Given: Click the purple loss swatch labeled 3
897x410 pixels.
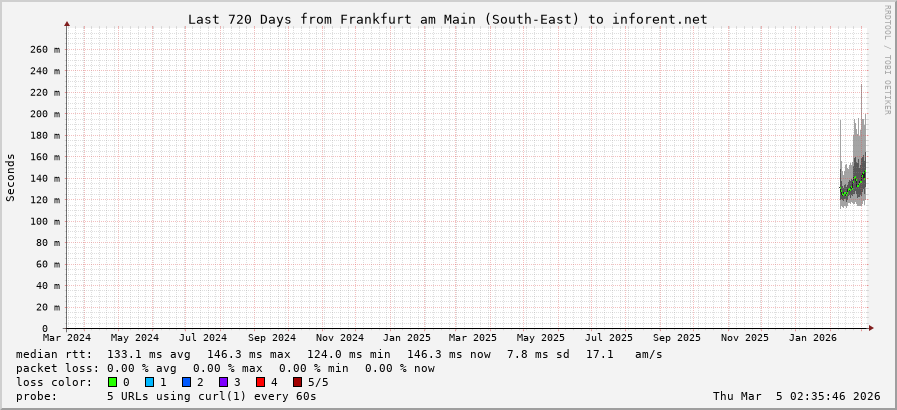Looking at the screenshot, I should [223, 382].
